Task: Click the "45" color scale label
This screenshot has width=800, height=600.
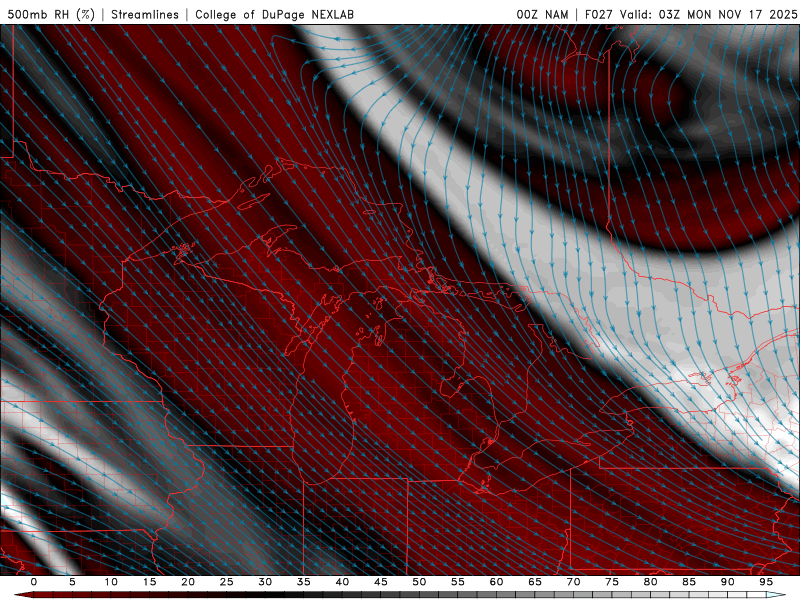Action: click(x=381, y=582)
